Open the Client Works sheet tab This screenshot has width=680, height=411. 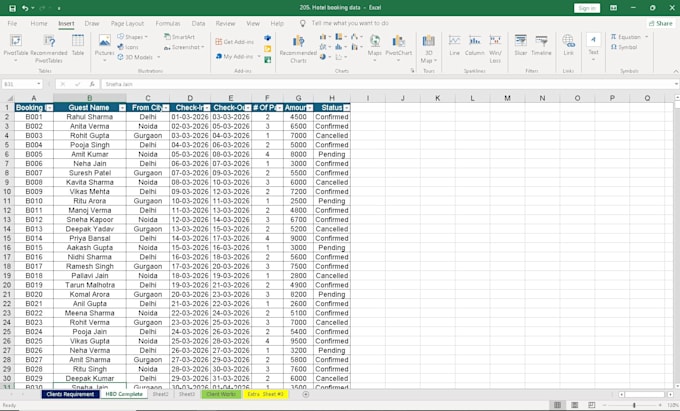pyautogui.click(x=221, y=394)
